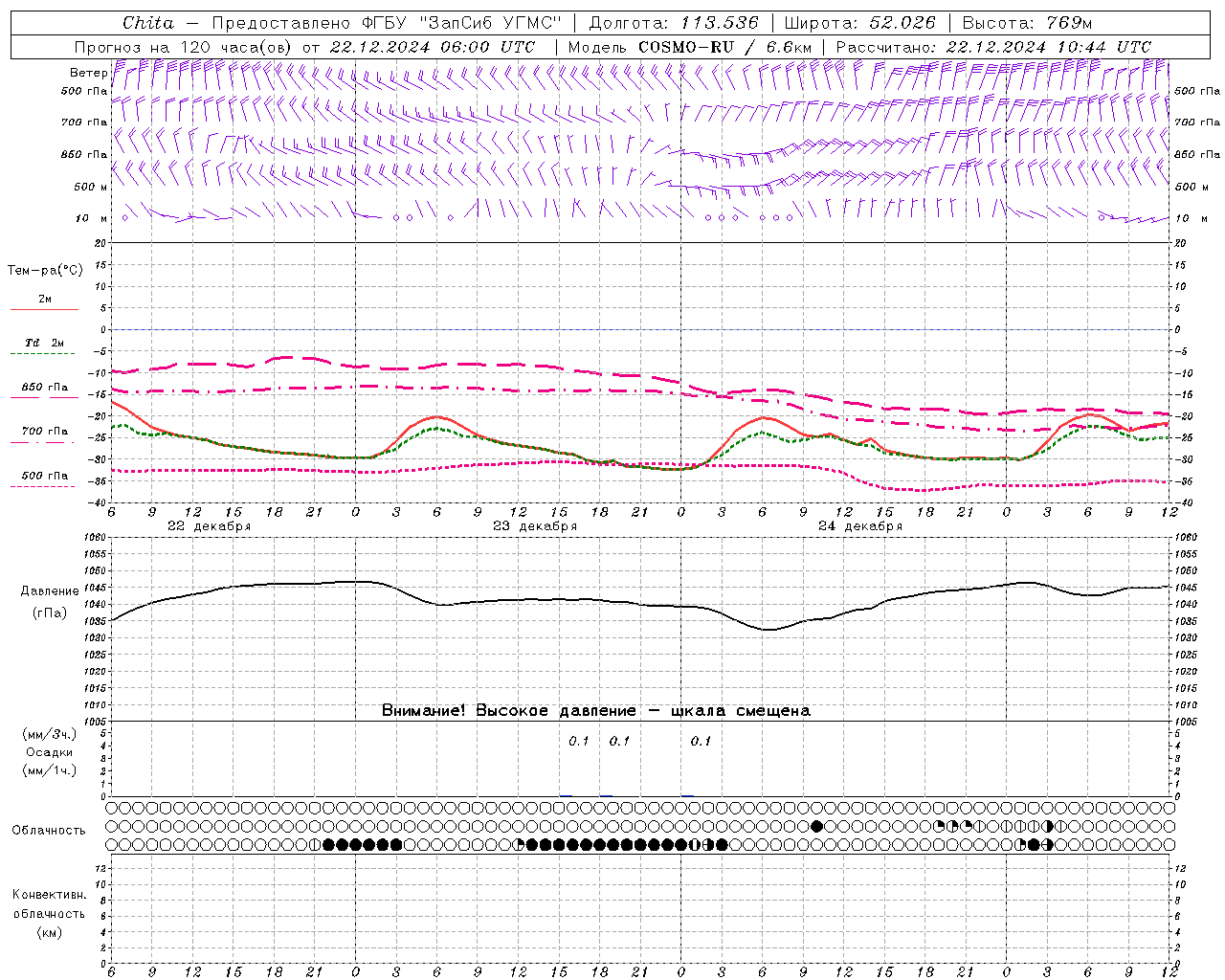
Task: Click the "(гПа)" unit under Давление
Action: click(x=50, y=613)
